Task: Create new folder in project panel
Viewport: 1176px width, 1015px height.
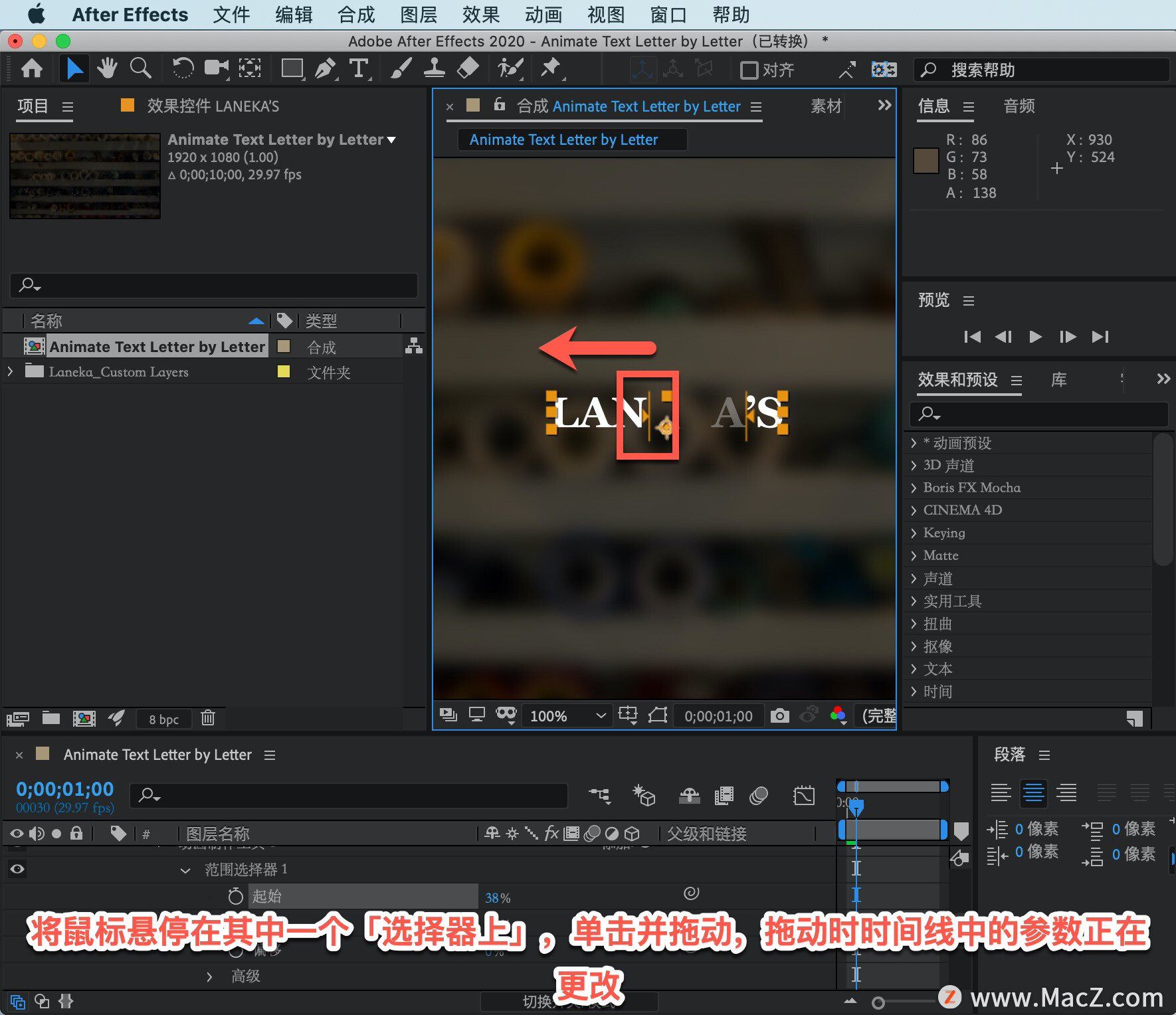Action: (x=51, y=718)
